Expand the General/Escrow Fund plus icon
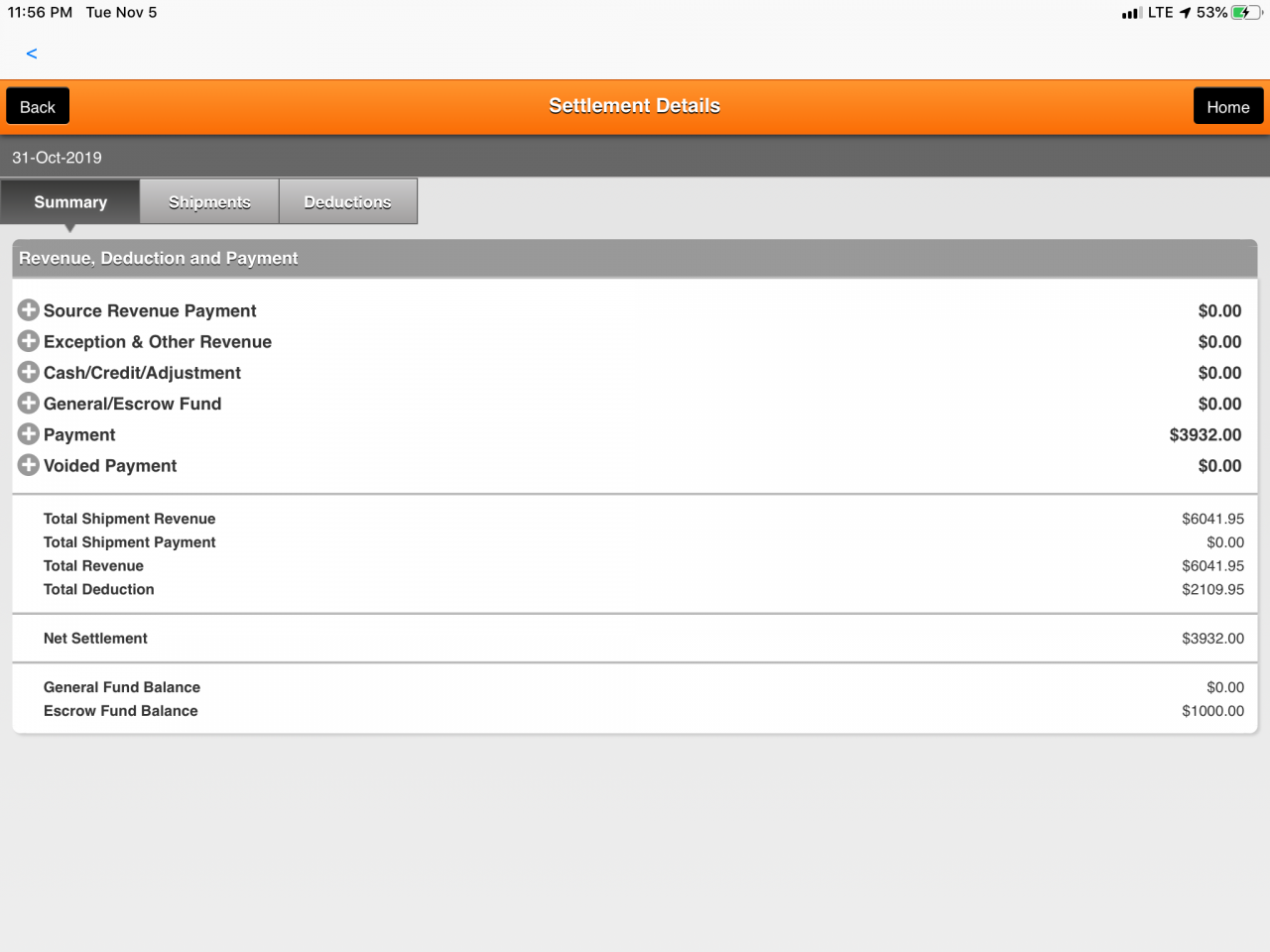The height and width of the screenshot is (952, 1270). (29, 403)
